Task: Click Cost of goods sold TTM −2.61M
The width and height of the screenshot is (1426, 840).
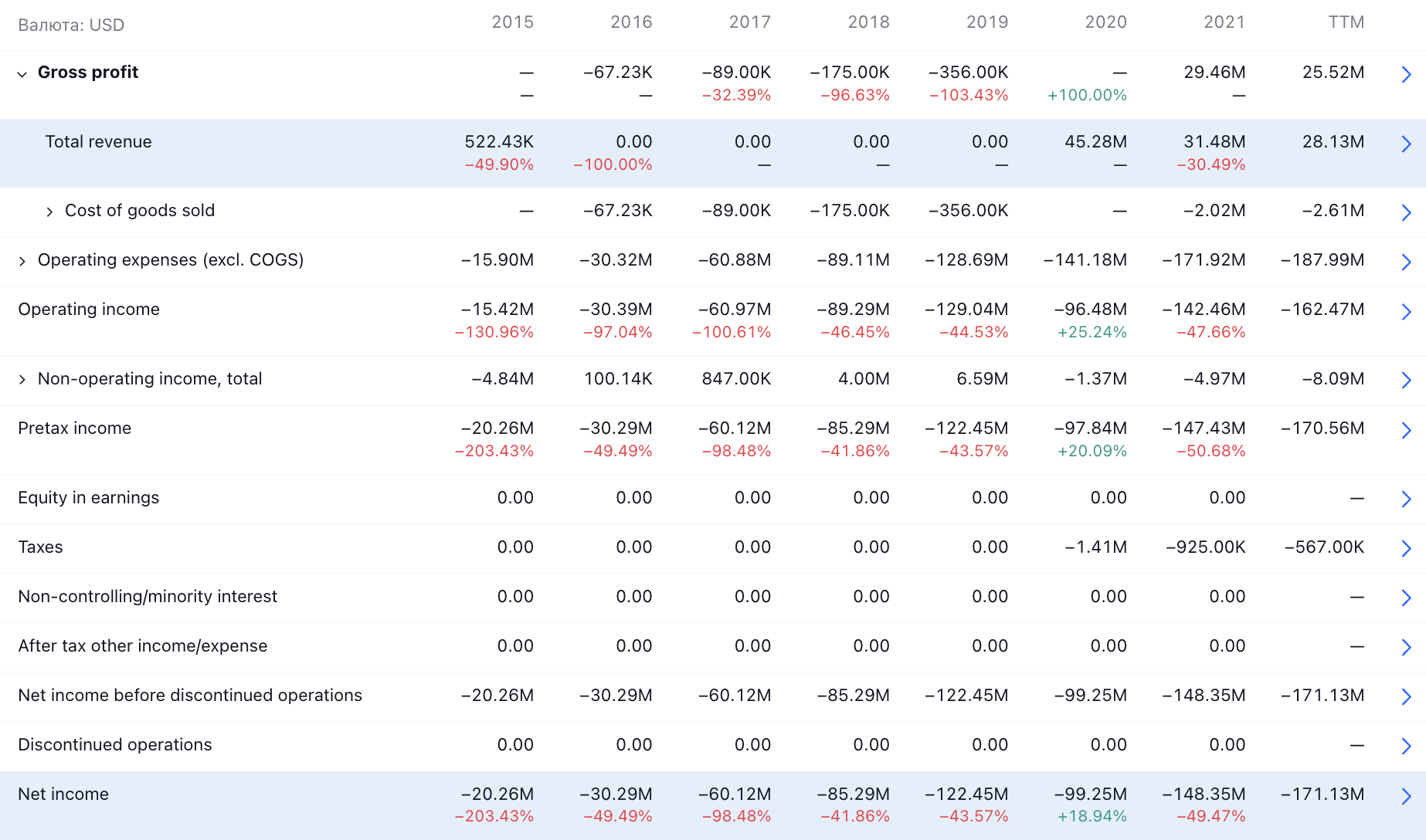Action: [1333, 211]
